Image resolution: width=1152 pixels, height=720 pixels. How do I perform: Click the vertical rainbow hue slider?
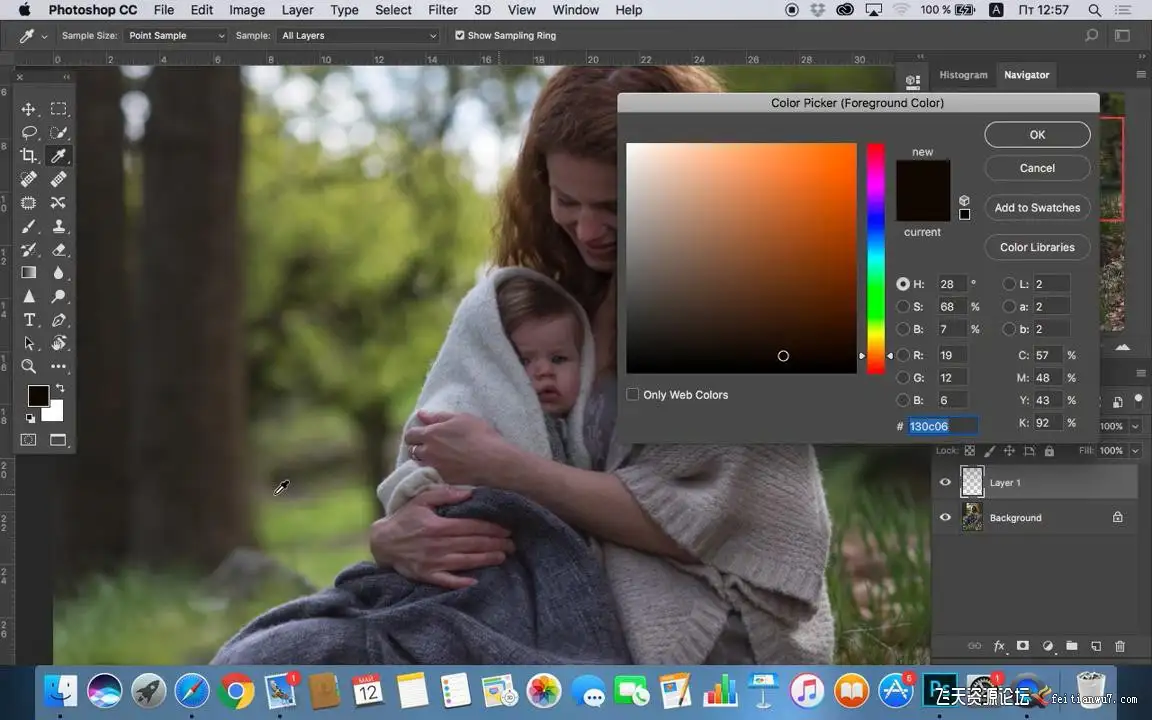875,258
